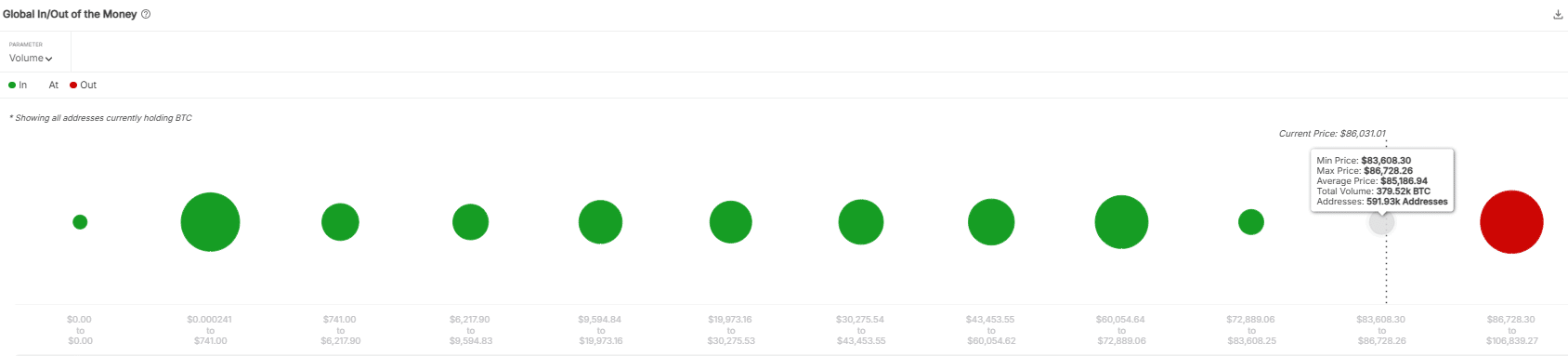Click bubble for $741.00 to $6,217.90
This screenshot has height=356, width=1568.
pyautogui.click(x=340, y=222)
